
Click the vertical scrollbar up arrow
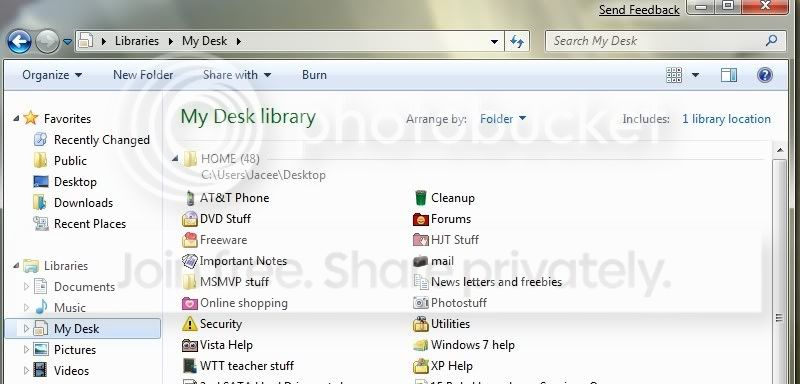click(x=780, y=150)
